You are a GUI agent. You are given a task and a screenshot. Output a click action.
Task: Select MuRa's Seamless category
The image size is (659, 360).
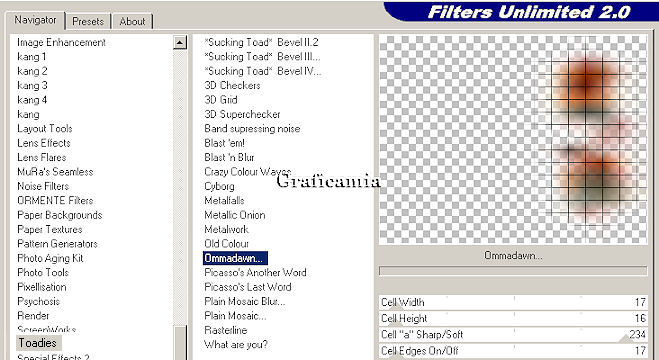tap(55, 171)
